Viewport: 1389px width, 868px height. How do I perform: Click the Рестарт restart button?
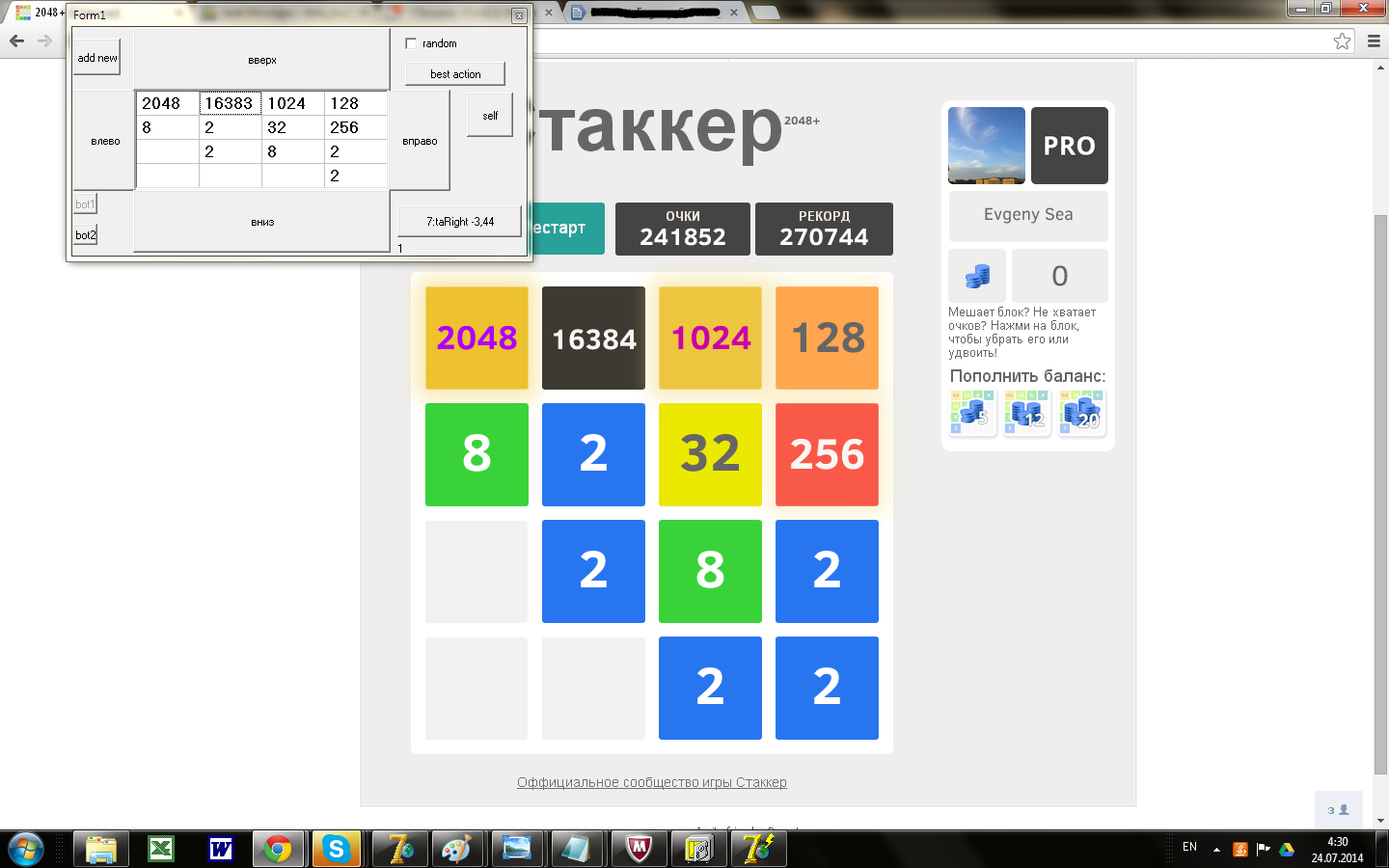568,229
